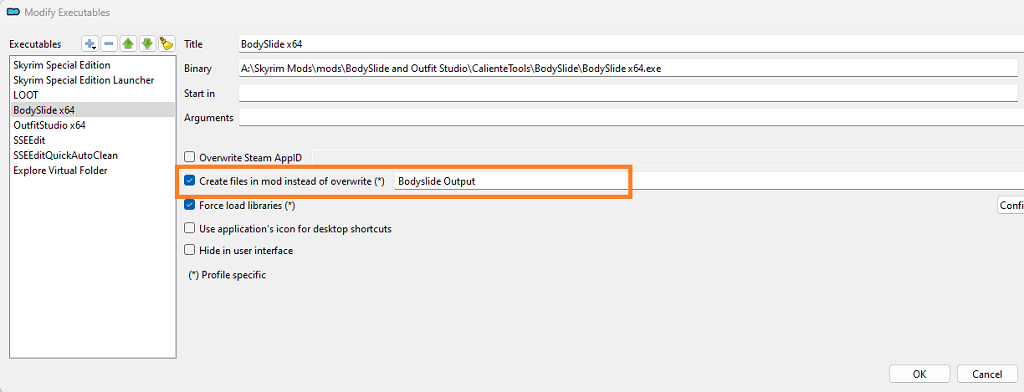The height and width of the screenshot is (392, 1024).
Task: Toggle Force load libraries checkbox
Action: (189, 205)
